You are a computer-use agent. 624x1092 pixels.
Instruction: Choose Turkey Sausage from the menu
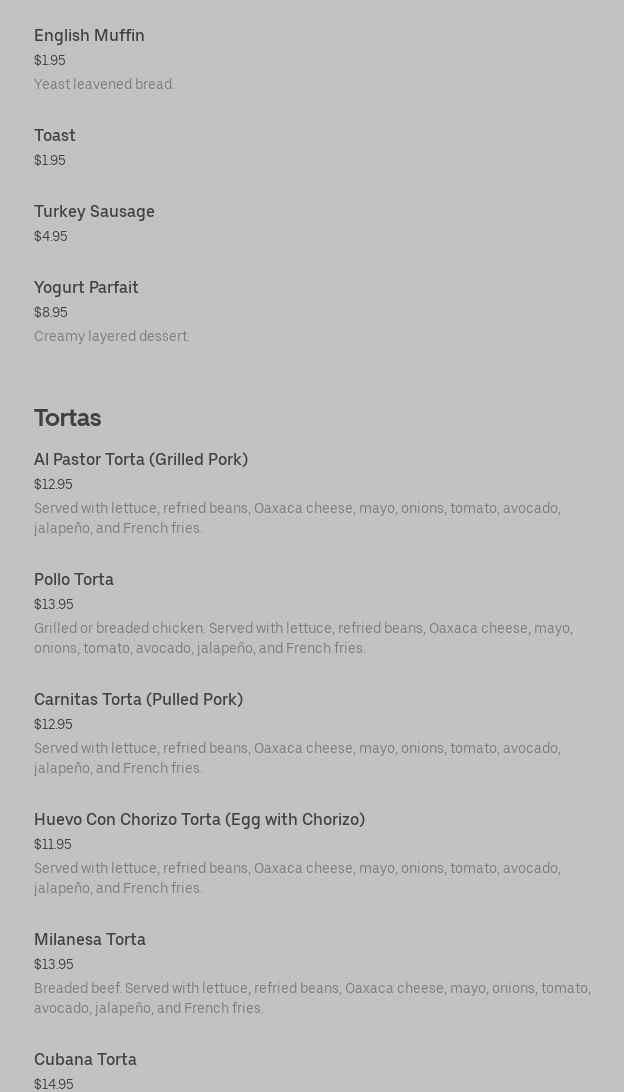point(94,211)
